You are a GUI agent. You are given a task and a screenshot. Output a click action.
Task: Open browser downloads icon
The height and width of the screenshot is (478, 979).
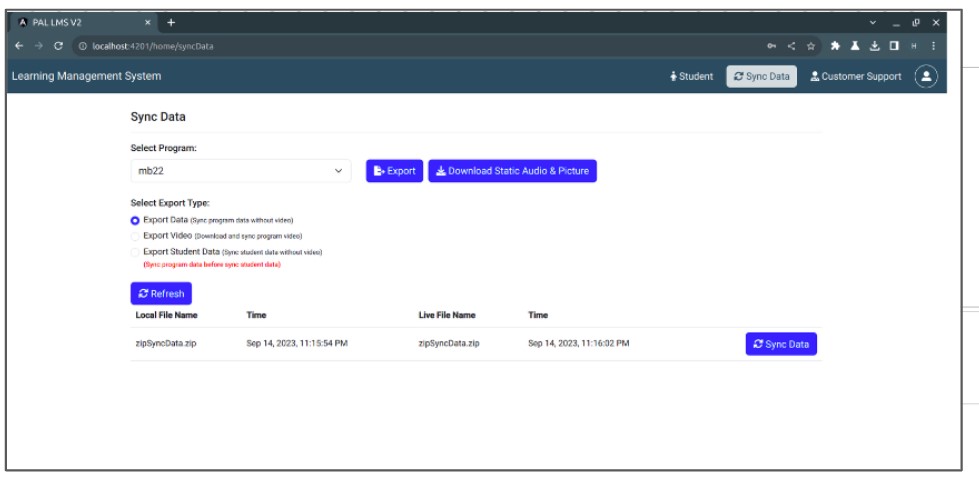pos(875,46)
